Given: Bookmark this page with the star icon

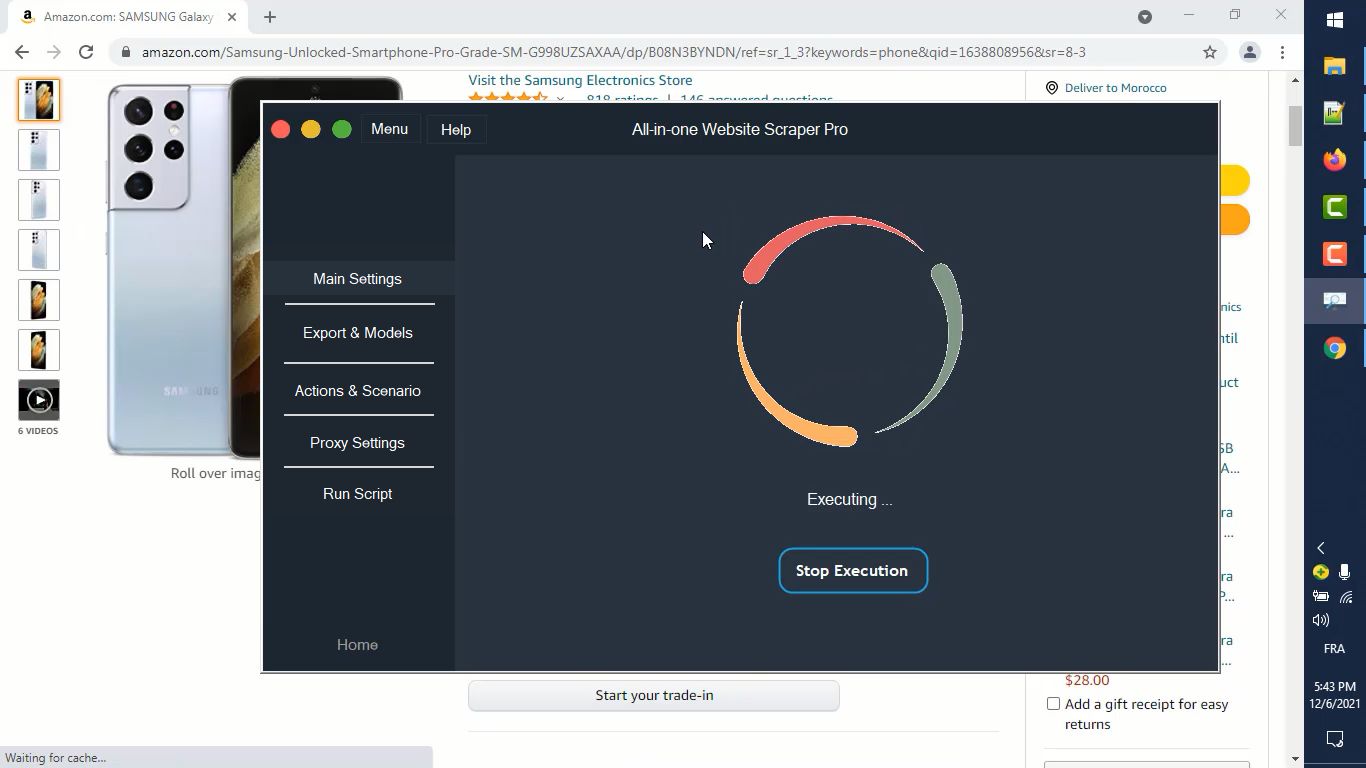Looking at the screenshot, I should 1210,52.
